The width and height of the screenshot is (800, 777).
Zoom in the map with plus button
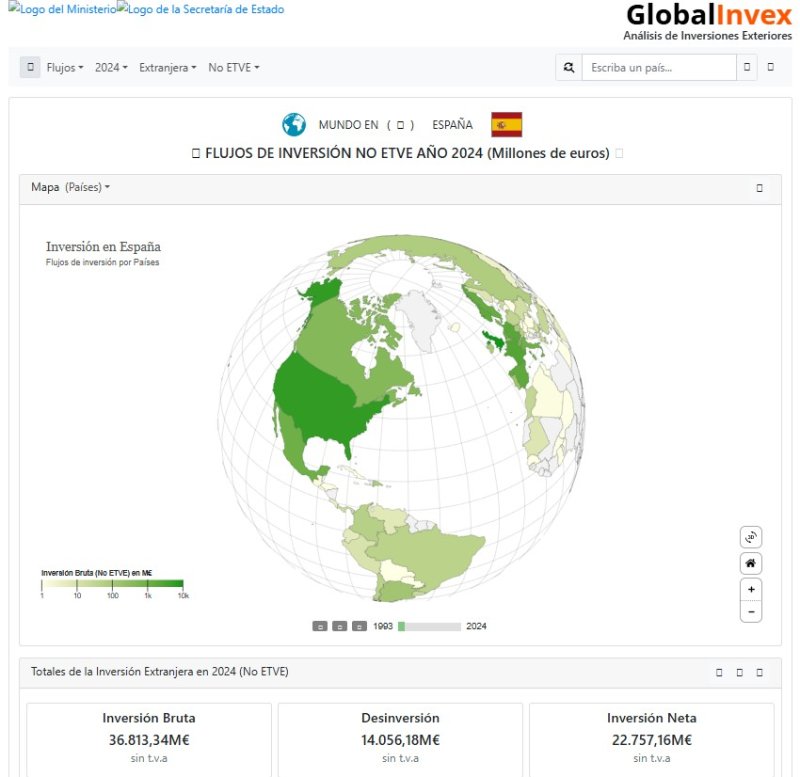[x=751, y=589]
